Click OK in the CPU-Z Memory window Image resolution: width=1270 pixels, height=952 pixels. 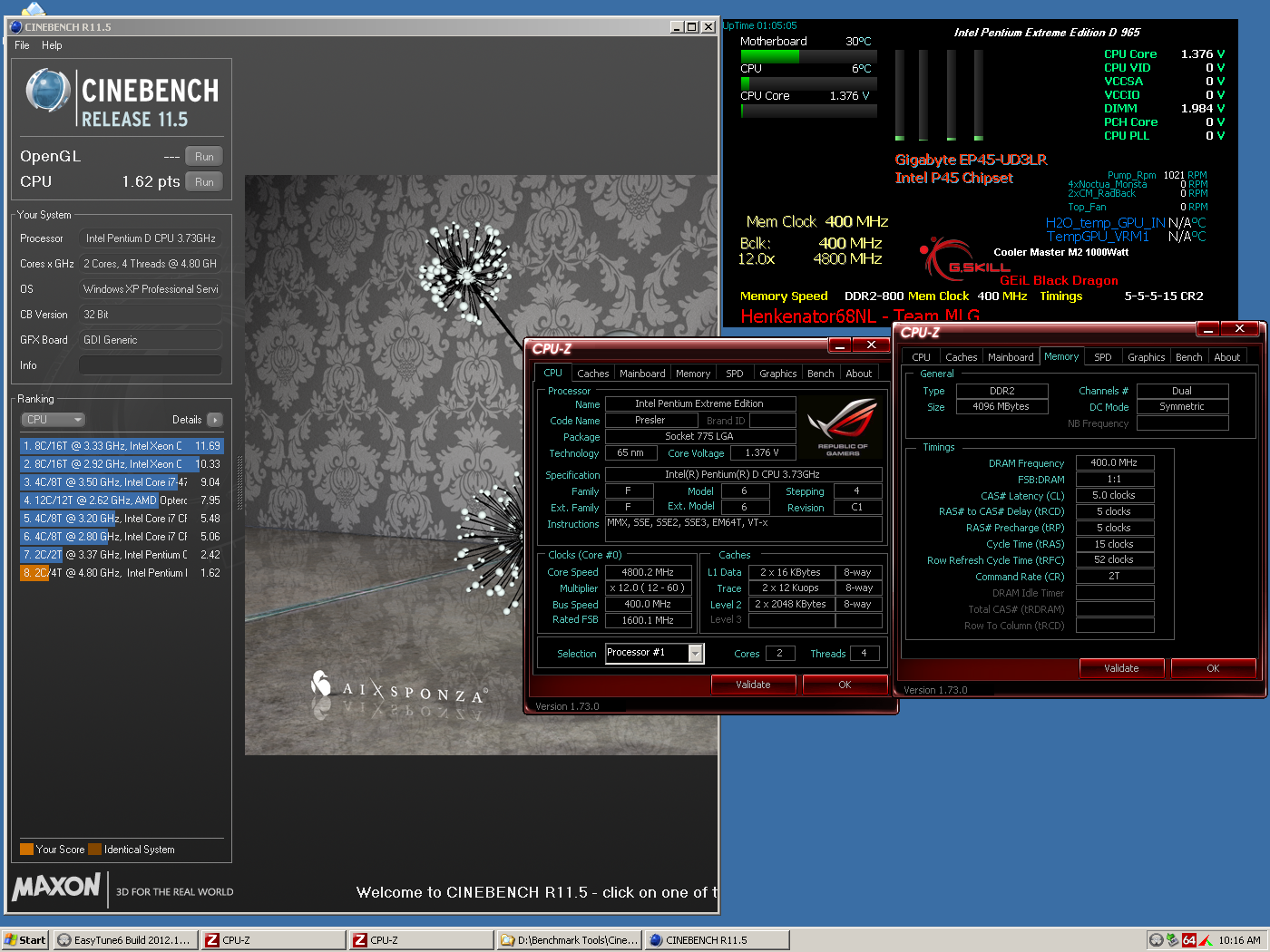click(1213, 668)
